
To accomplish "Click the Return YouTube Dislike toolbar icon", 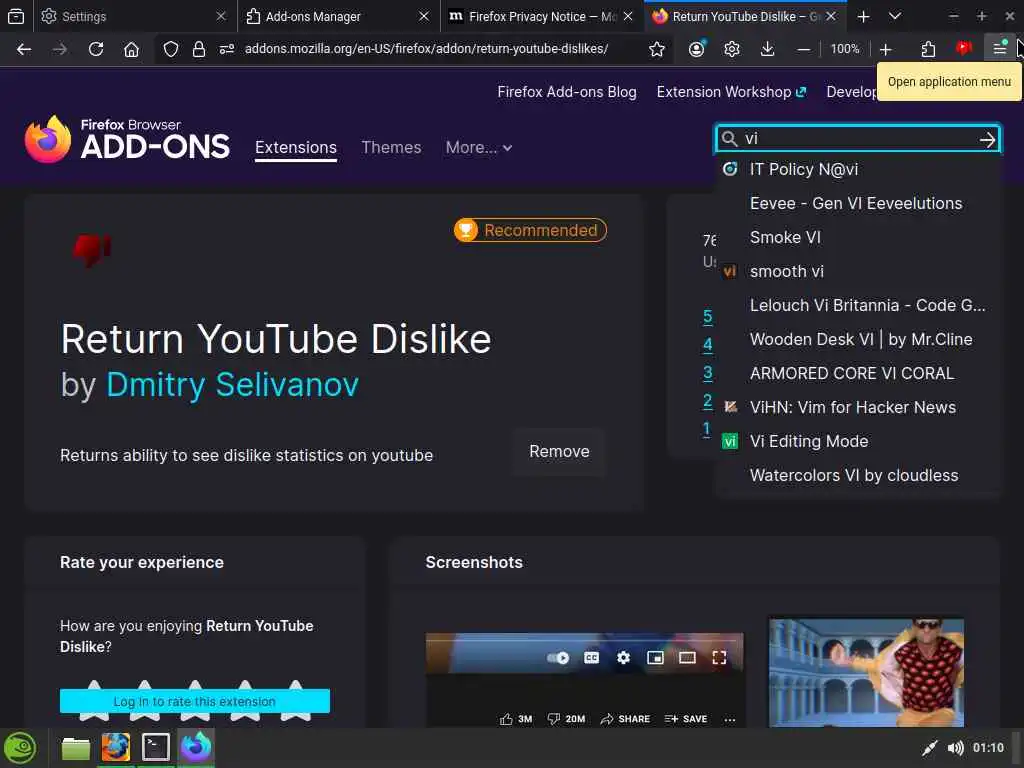I will (963, 48).
